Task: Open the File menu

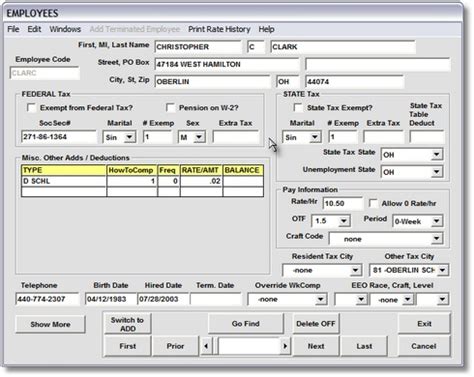Action: [x=13, y=29]
